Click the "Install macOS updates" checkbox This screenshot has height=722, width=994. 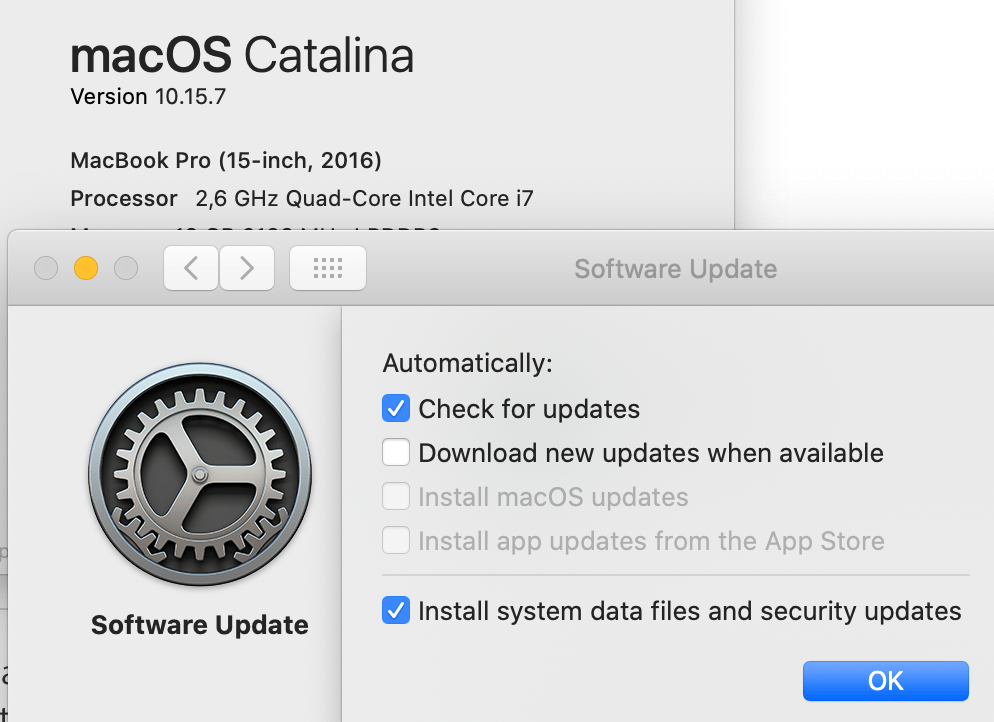(x=396, y=496)
